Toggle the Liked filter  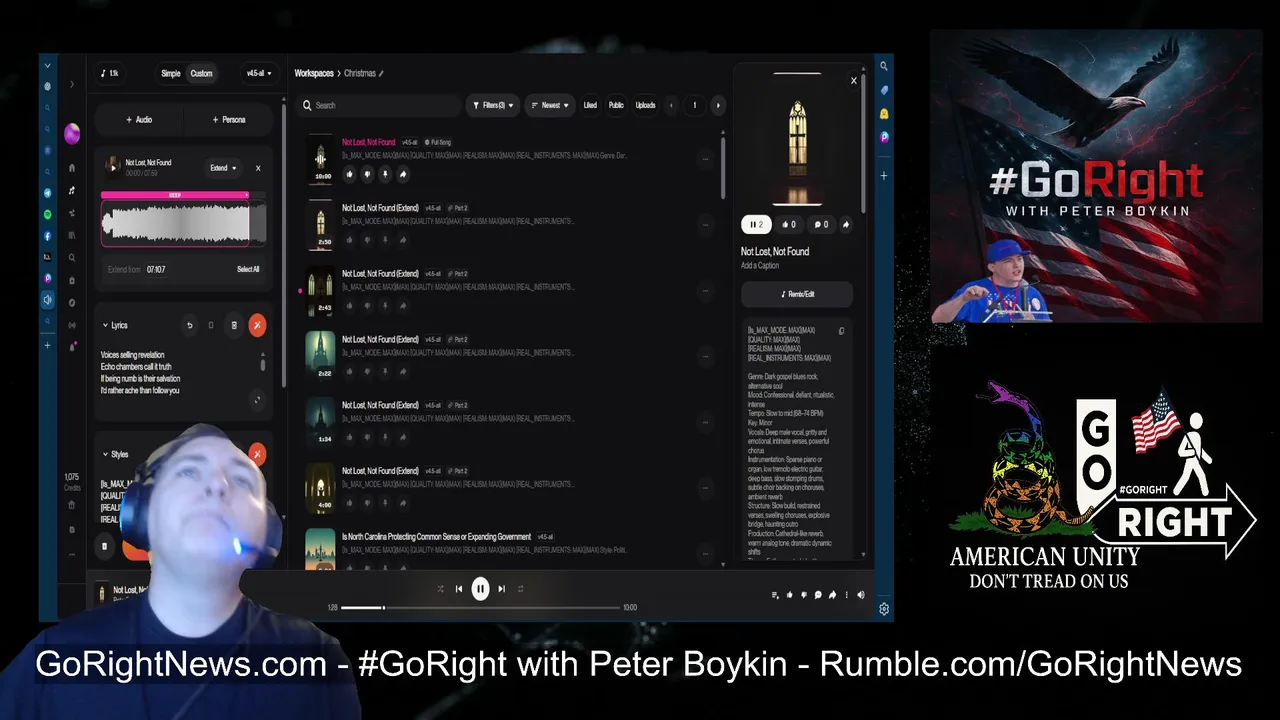[x=590, y=105]
